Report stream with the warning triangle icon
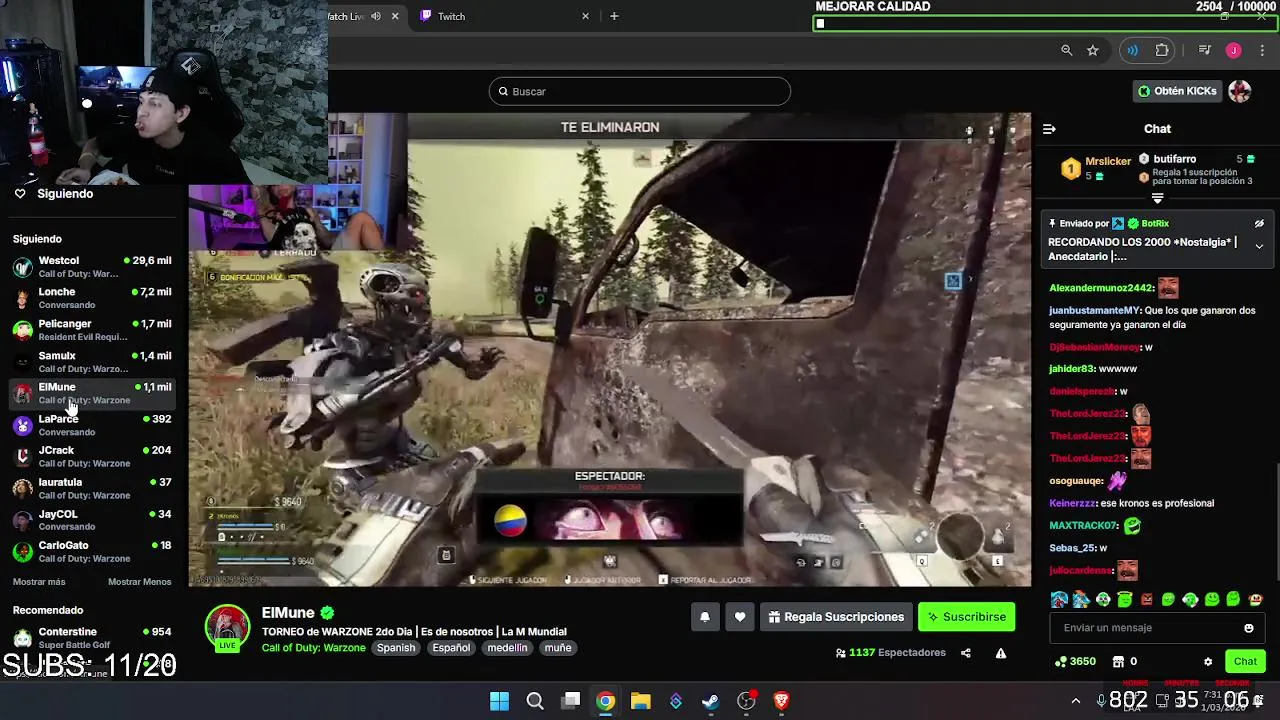The width and height of the screenshot is (1280, 720). (1000, 653)
